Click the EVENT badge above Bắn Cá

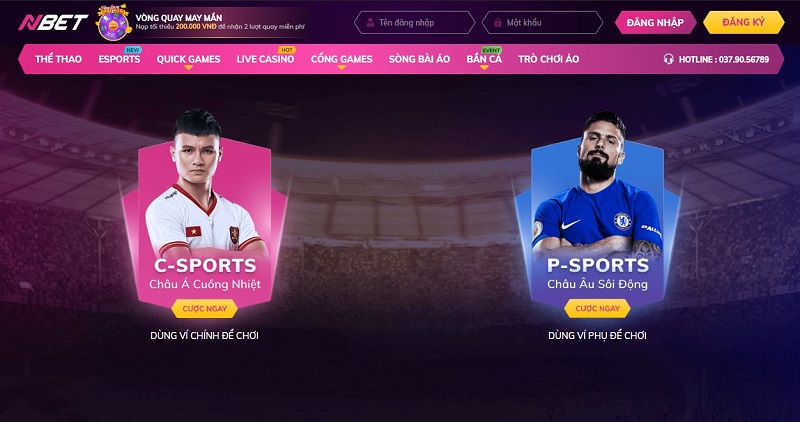(x=491, y=50)
